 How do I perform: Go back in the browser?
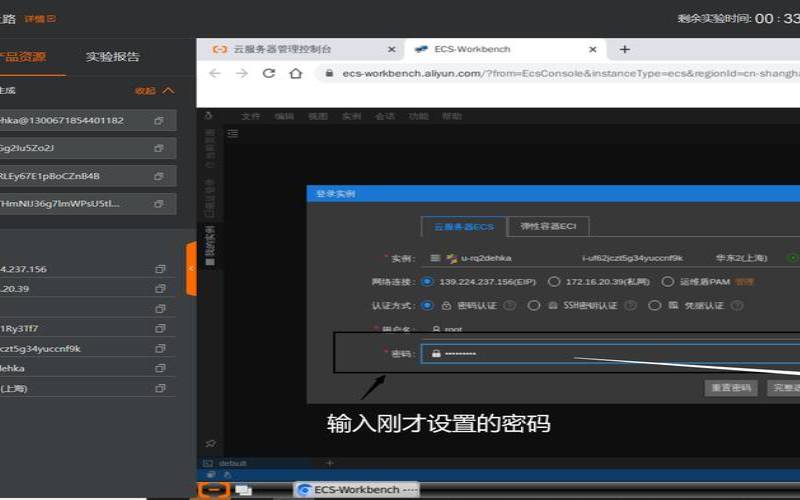click(215, 73)
